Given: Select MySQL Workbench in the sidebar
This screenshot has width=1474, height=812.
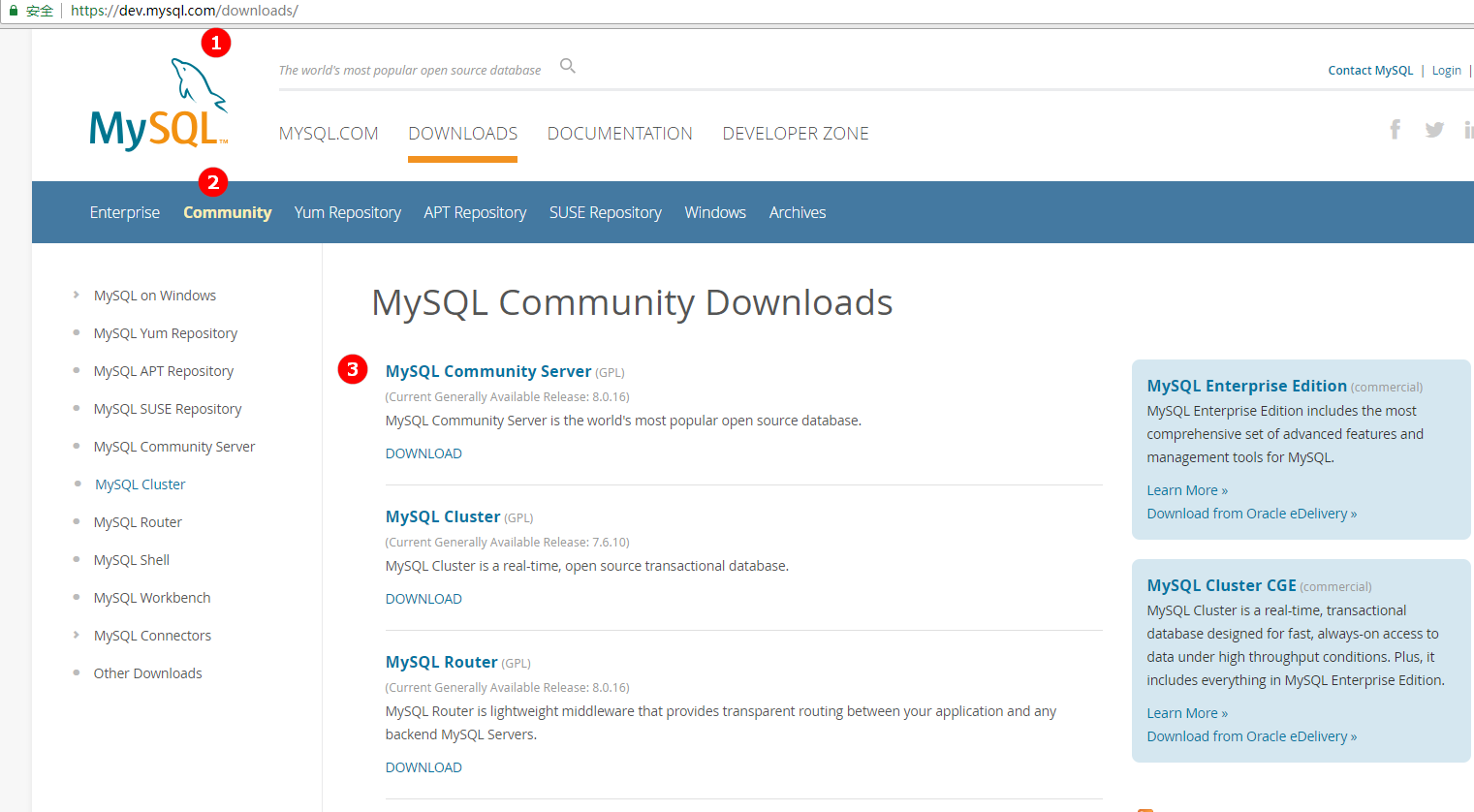Looking at the screenshot, I should (151, 597).
